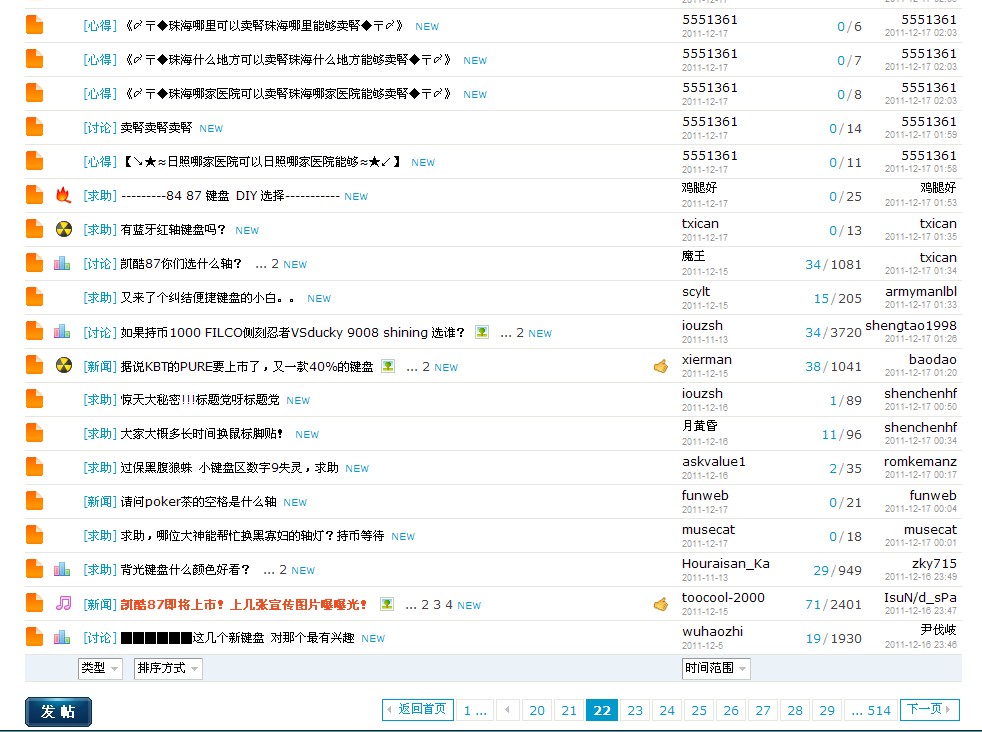This screenshot has width=982, height=732.
Task: Click the image icon after the FILCO thread title
Action: (482, 332)
